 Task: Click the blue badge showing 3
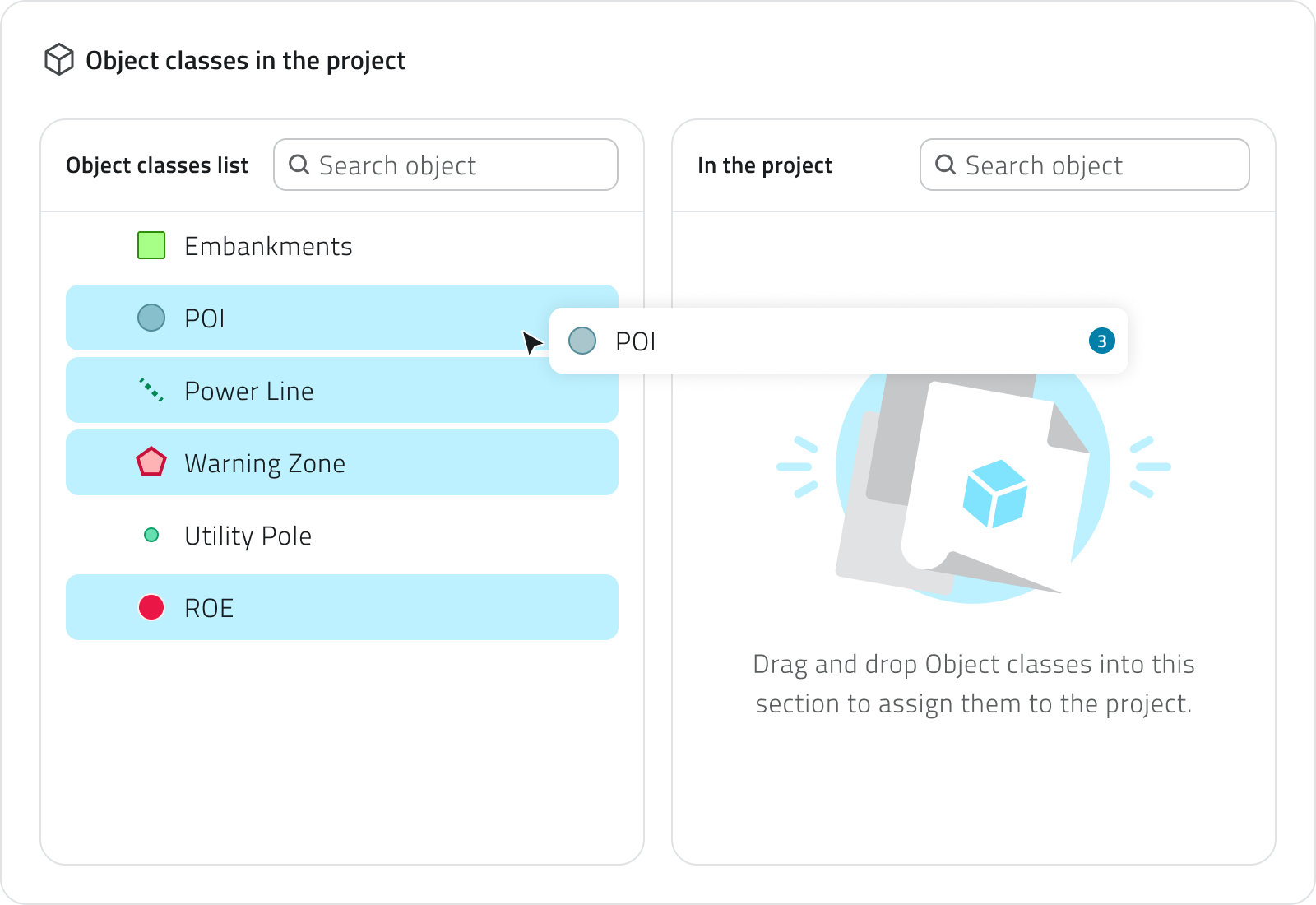point(1102,341)
